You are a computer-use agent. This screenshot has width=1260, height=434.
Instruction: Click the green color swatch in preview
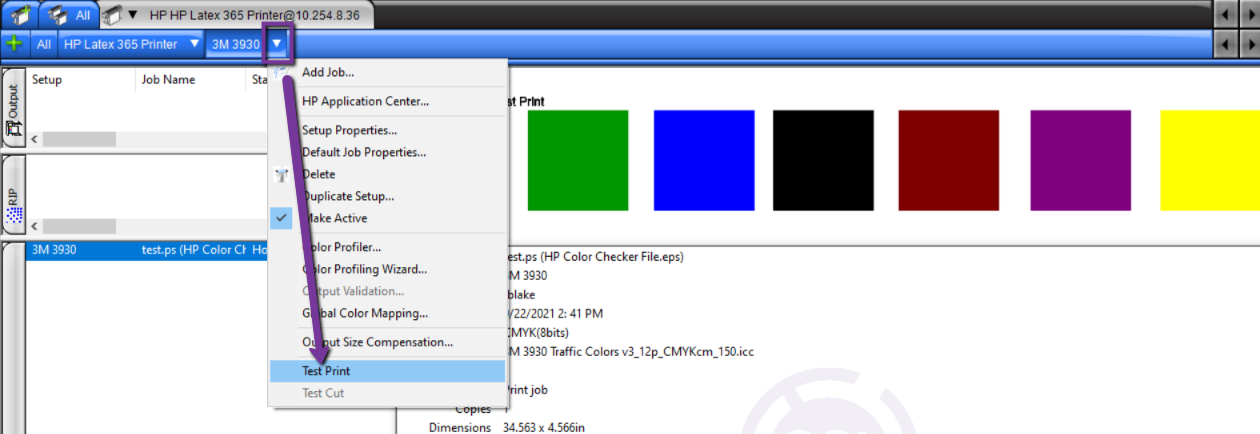click(577, 160)
